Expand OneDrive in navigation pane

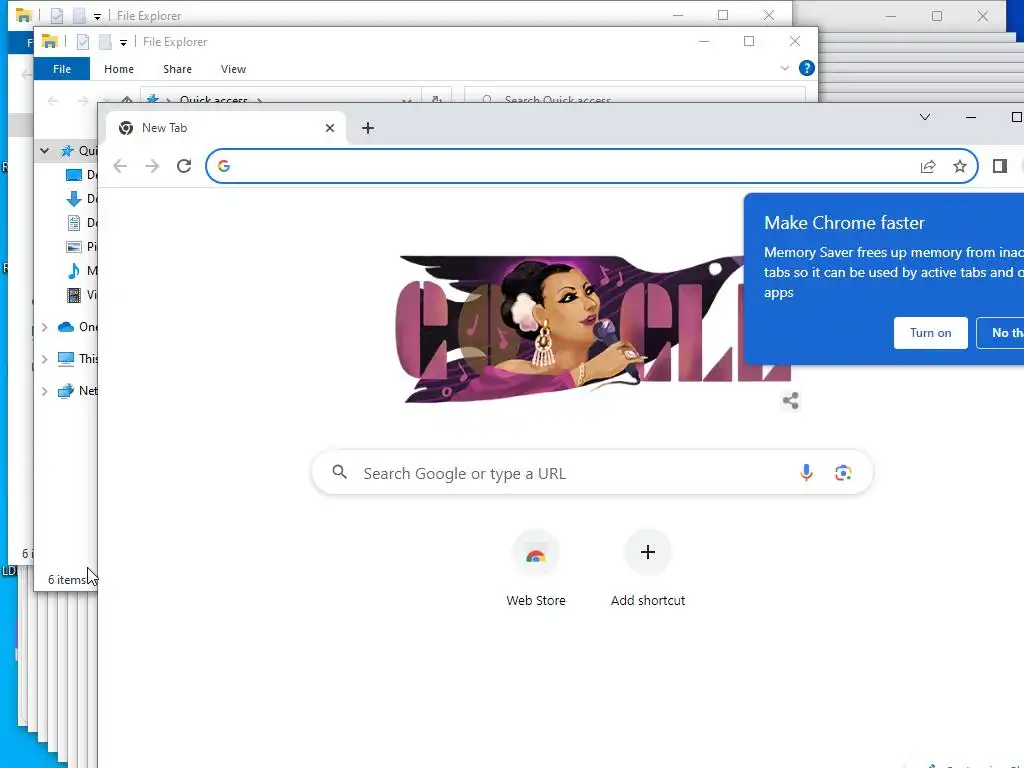coord(44,327)
